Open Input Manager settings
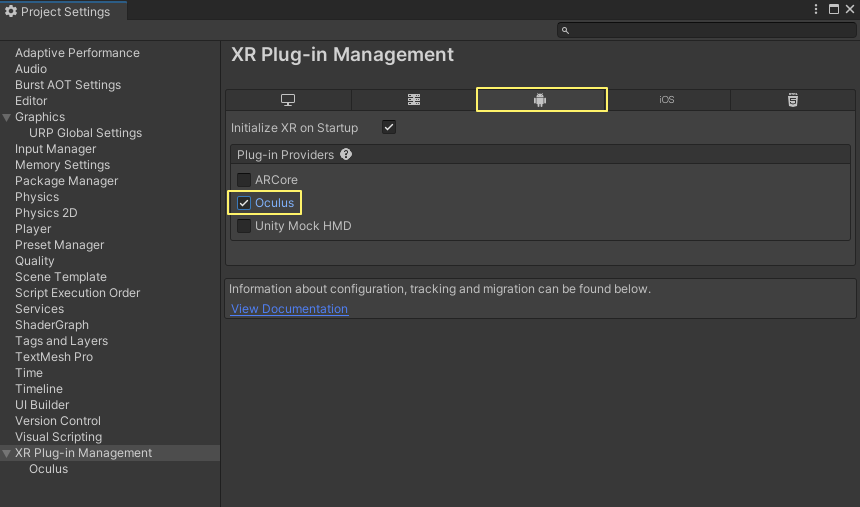The image size is (860, 507). pos(55,149)
